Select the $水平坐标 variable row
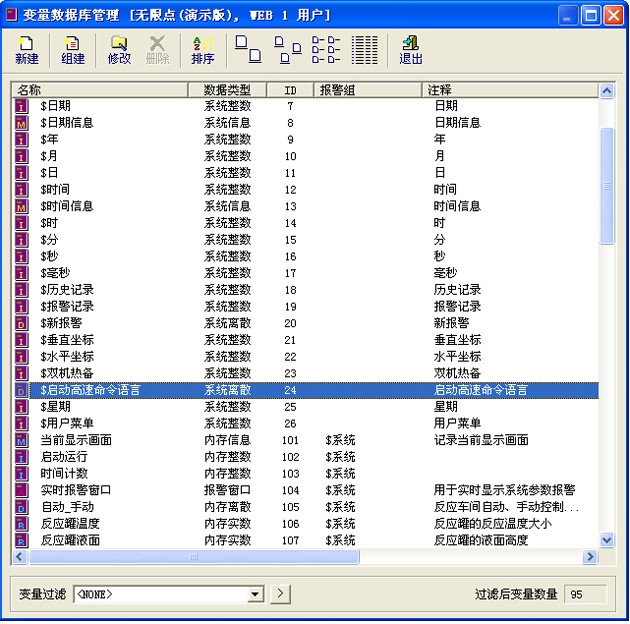The height and width of the screenshot is (624, 630). [x=305, y=356]
